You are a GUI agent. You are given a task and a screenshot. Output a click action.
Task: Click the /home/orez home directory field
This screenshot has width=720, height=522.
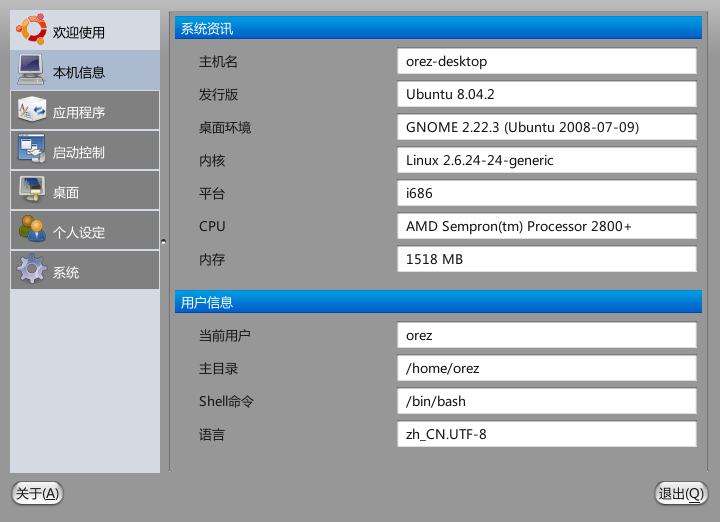(546, 368)
